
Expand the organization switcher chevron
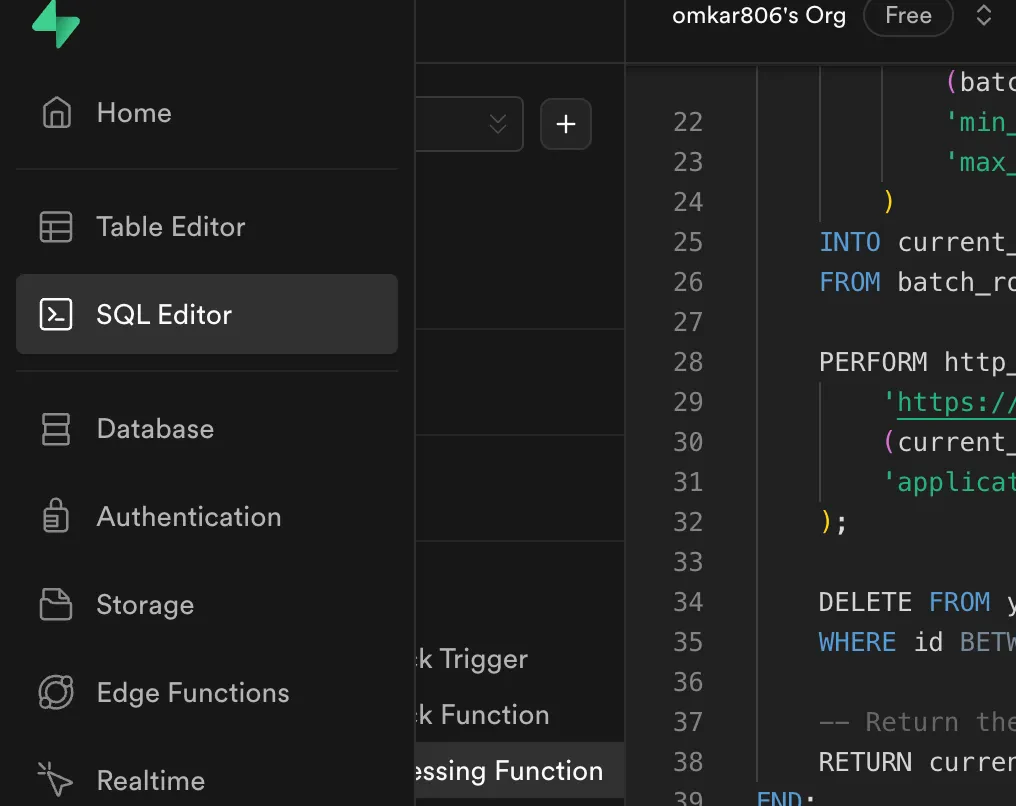984,16
